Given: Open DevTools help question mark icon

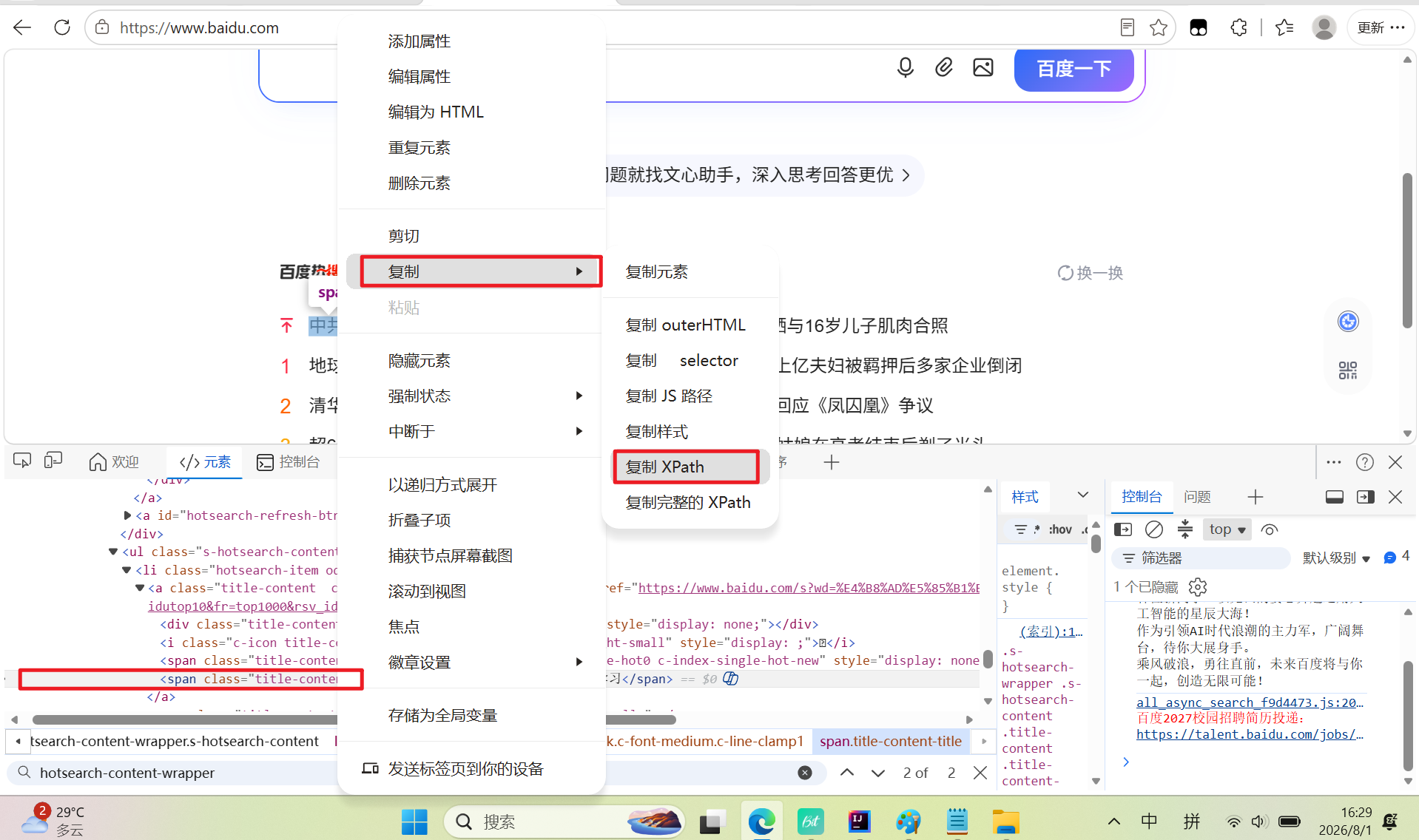Looking at the screenshot, I should [1365, 462].
